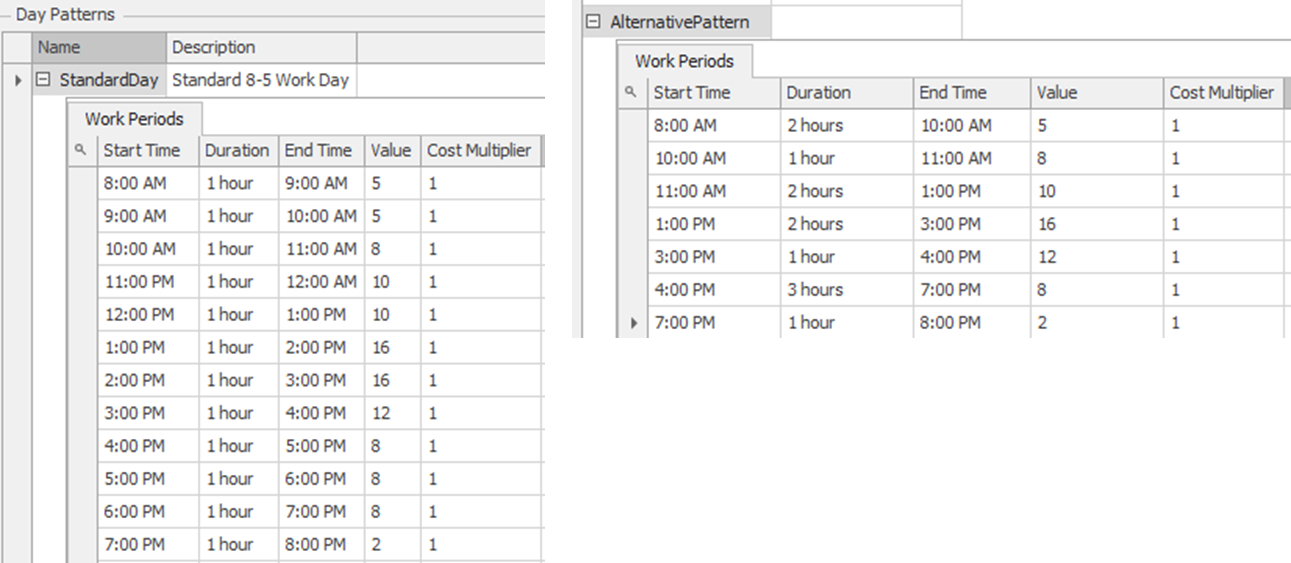This screenshot has width=1291, height=563.
Task: Select value 12 in StandardDay 3:00 PM row
Action: tap(392, 413)
